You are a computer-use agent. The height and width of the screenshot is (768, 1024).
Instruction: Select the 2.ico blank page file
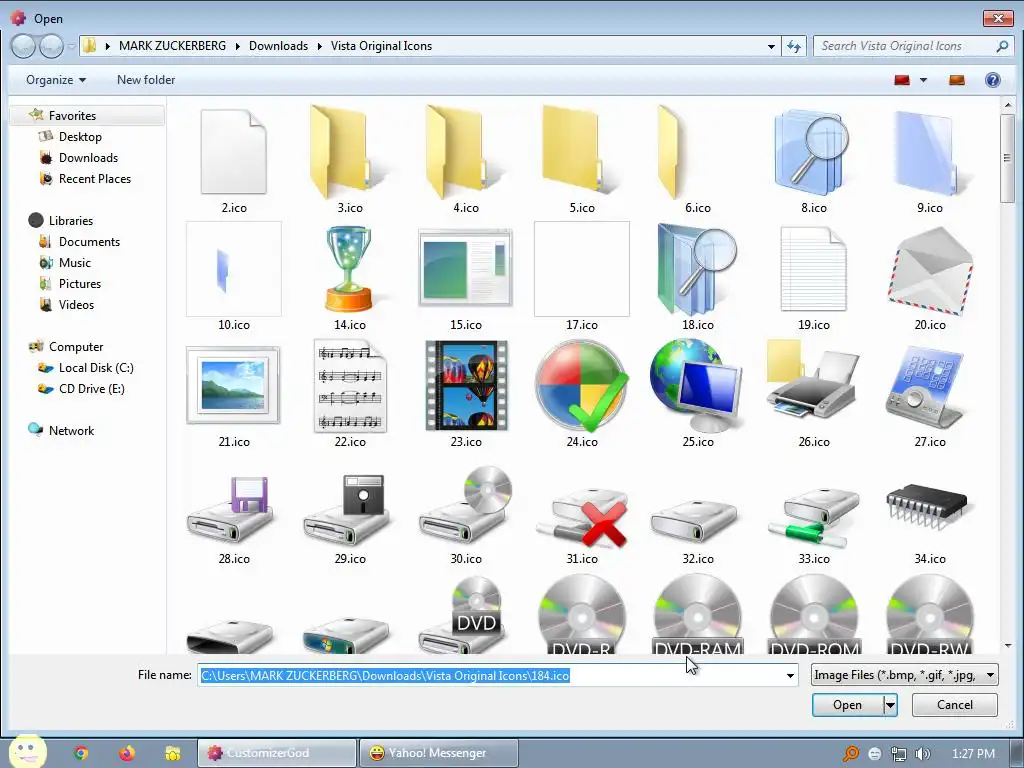(234, 160)
